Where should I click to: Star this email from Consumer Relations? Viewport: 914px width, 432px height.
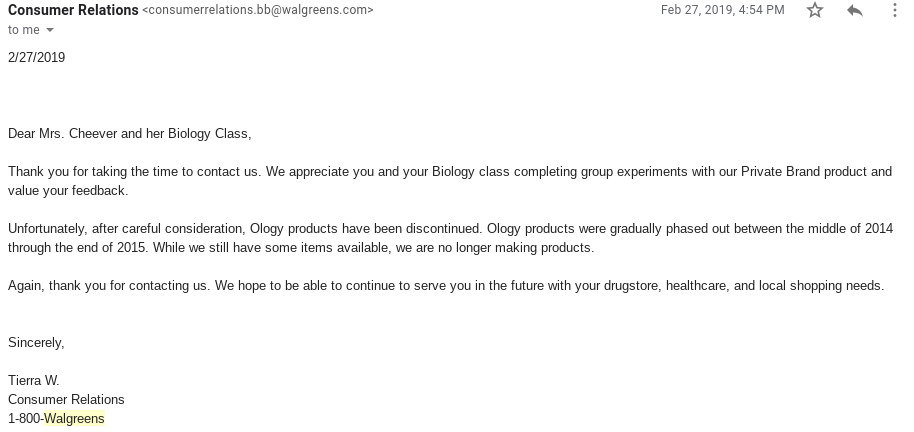point(815,10)
